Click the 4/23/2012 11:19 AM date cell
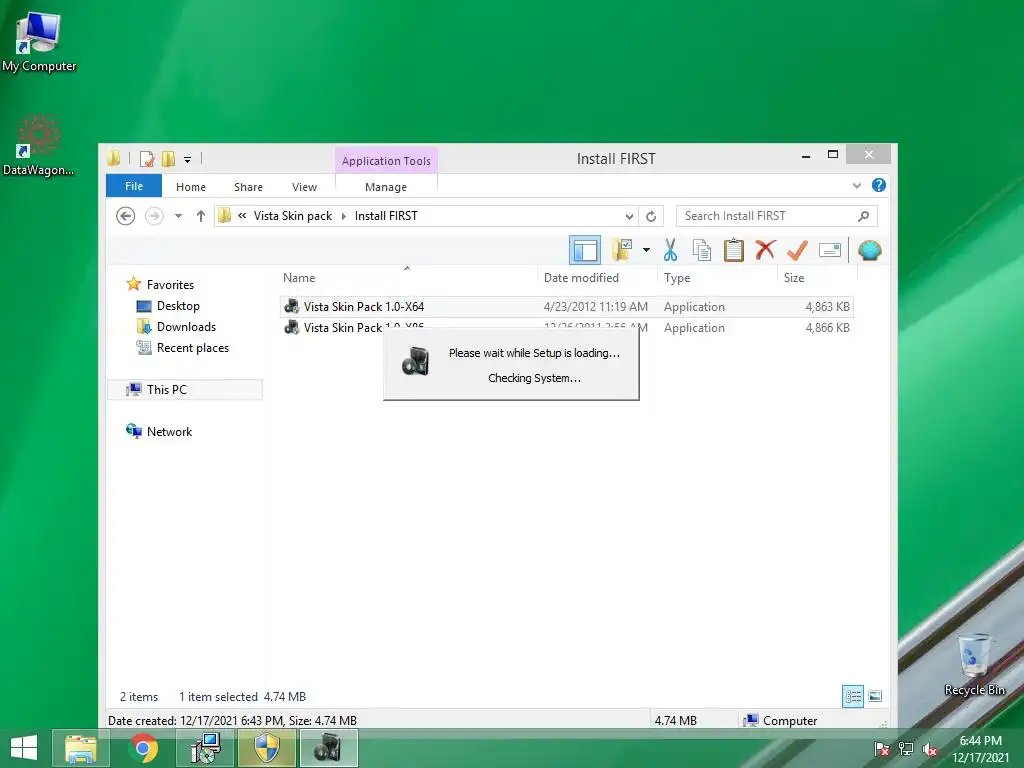 click(x=596, y=306)
